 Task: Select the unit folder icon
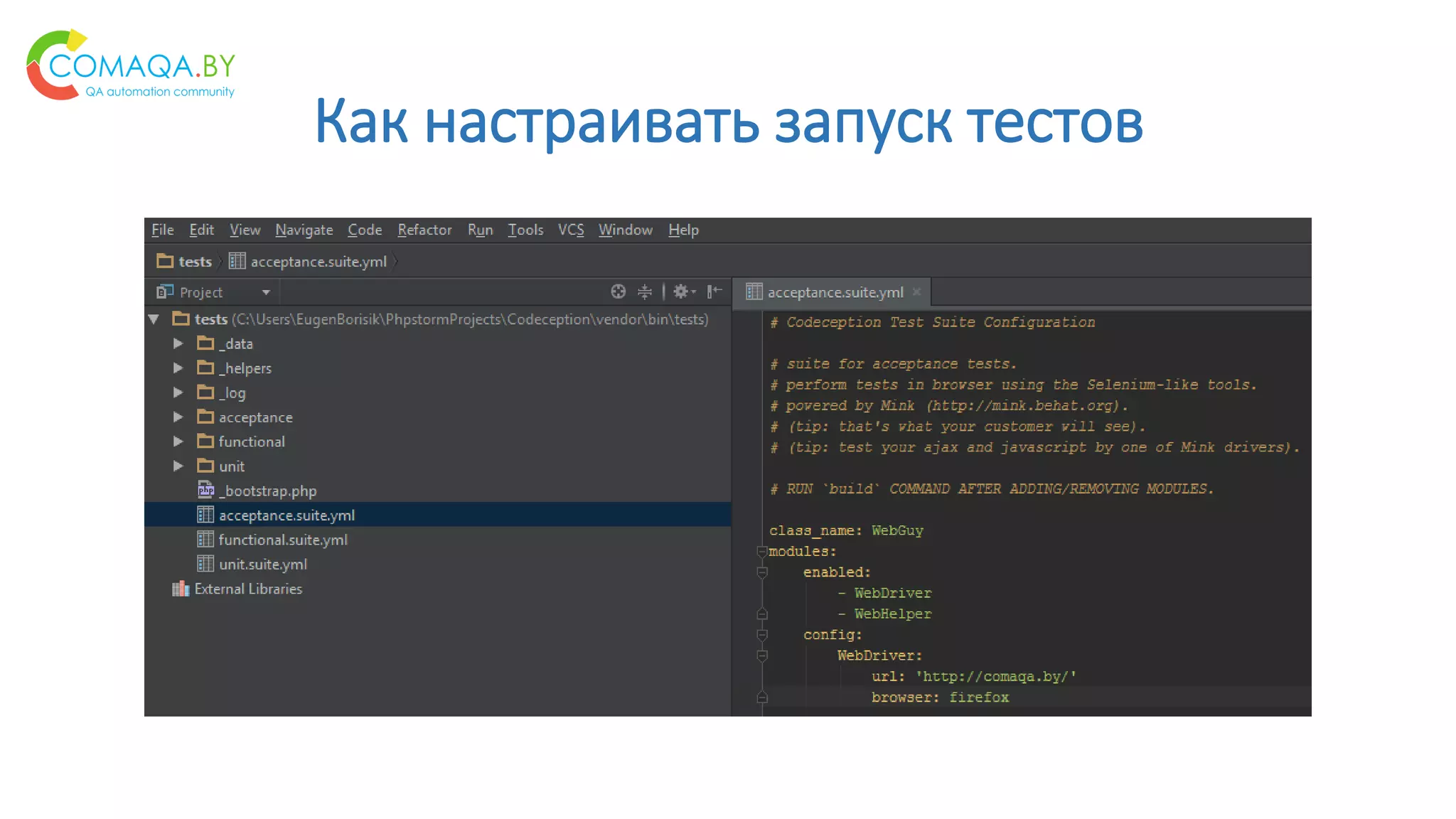tap(205, 466)
